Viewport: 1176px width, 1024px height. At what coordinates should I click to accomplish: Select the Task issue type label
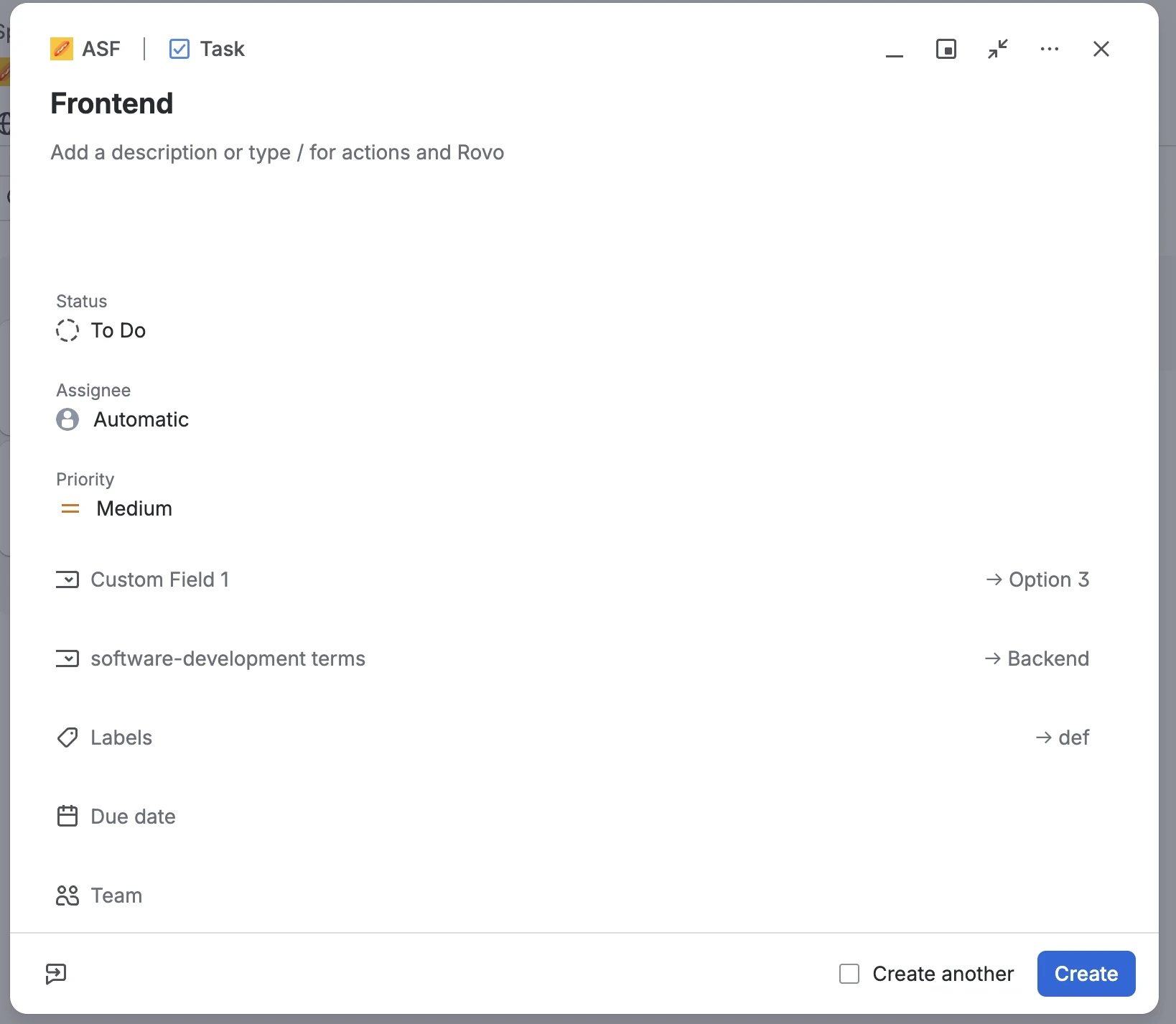coord(223,49)
